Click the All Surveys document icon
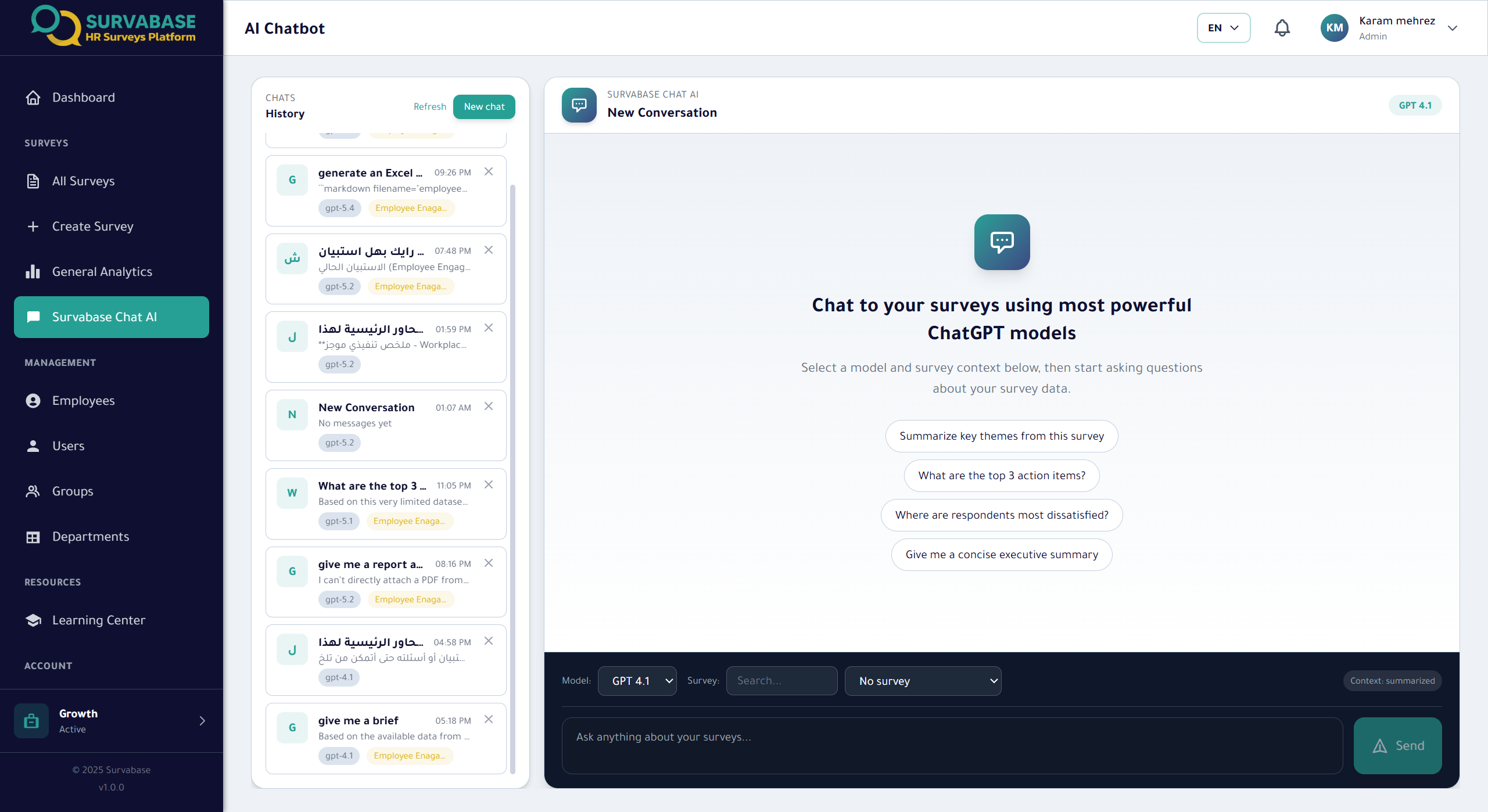 pyautogui.click(x=33, y=181)
